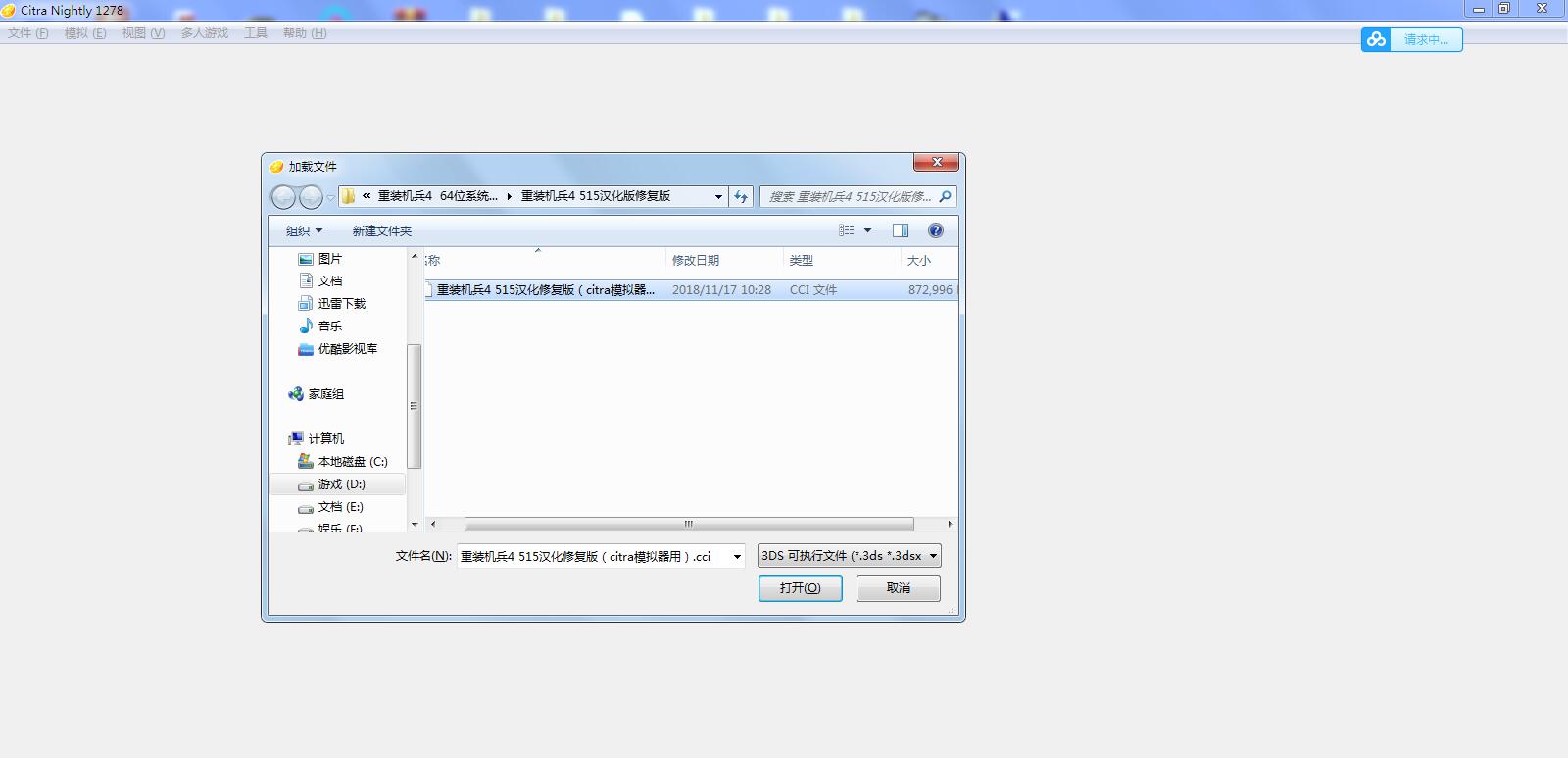The image size is (1568, 758).
Task: Click the CCI file's document icon
Action: coord(428,290)
